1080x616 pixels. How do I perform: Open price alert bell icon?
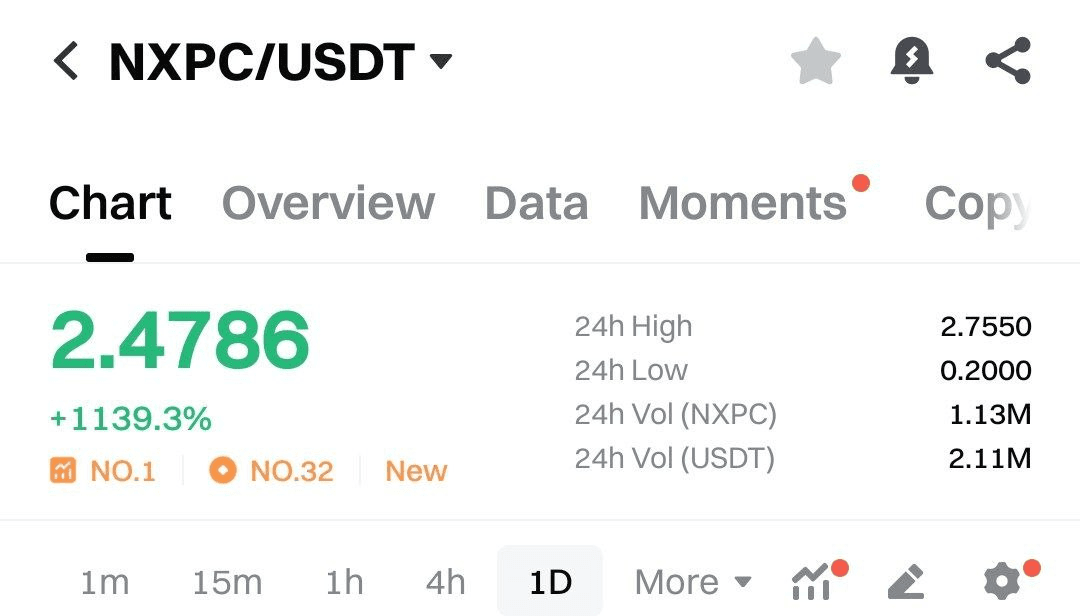coord(911,61)
